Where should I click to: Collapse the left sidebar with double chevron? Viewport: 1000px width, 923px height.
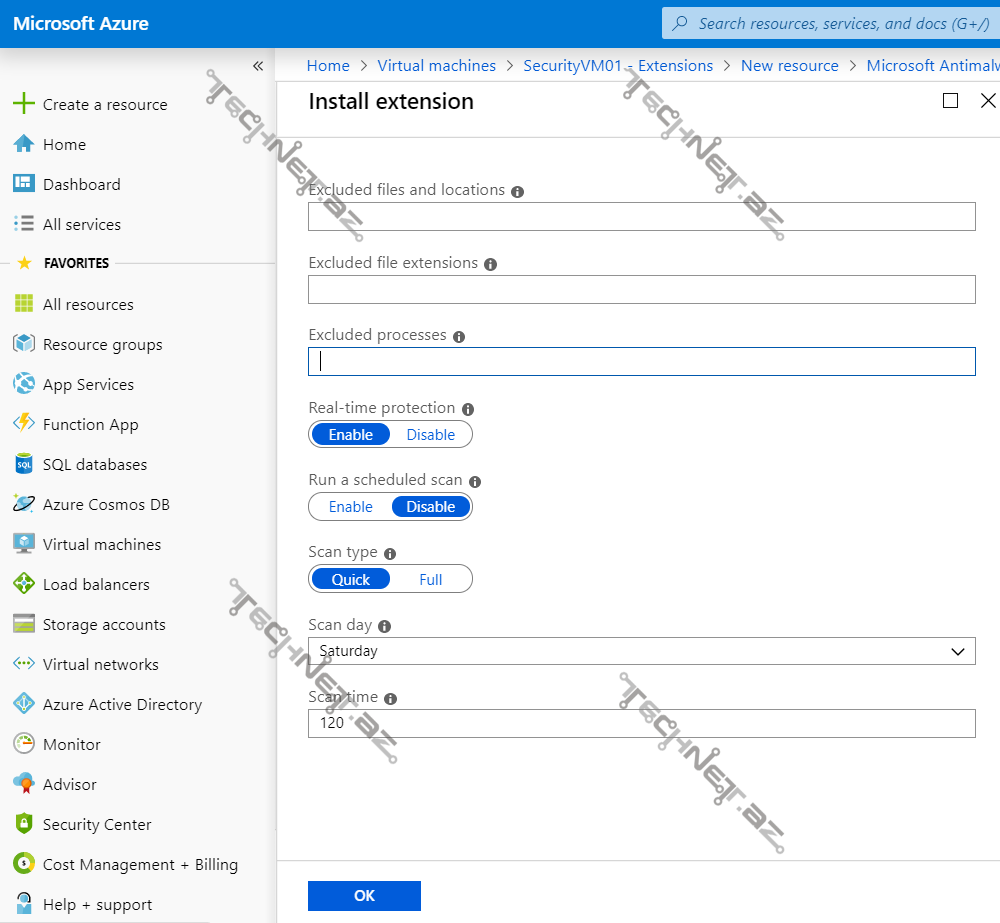pyautogui.click(x=258, y=66)
